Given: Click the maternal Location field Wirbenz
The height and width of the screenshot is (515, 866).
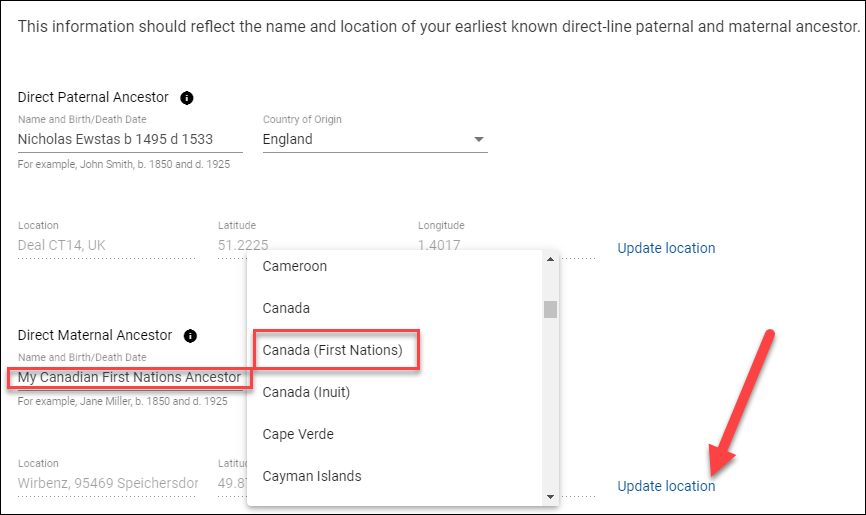Looking at the screenshot, I should 107,484.
